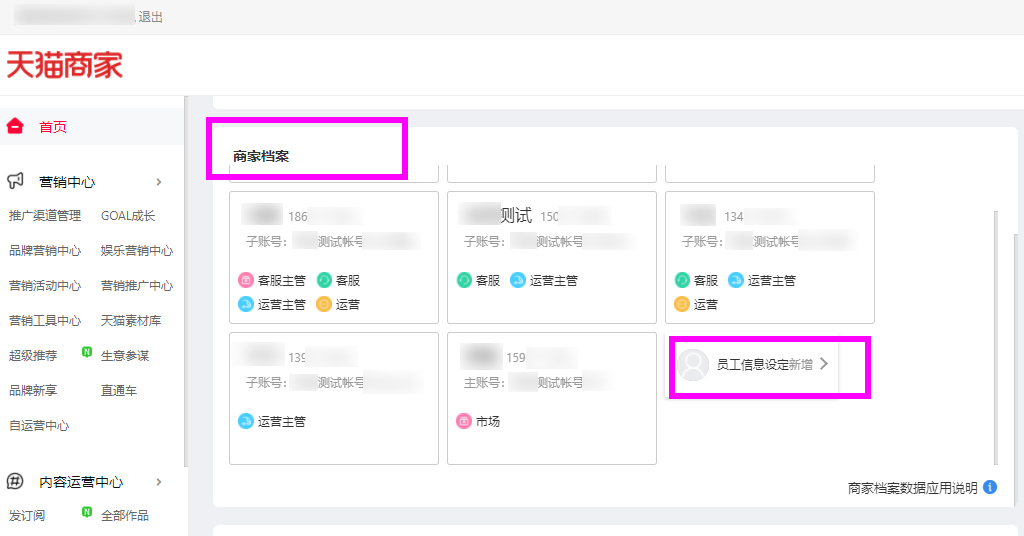
Task: Click 运营 role icon in 186 card
Action: click(324, 304)
